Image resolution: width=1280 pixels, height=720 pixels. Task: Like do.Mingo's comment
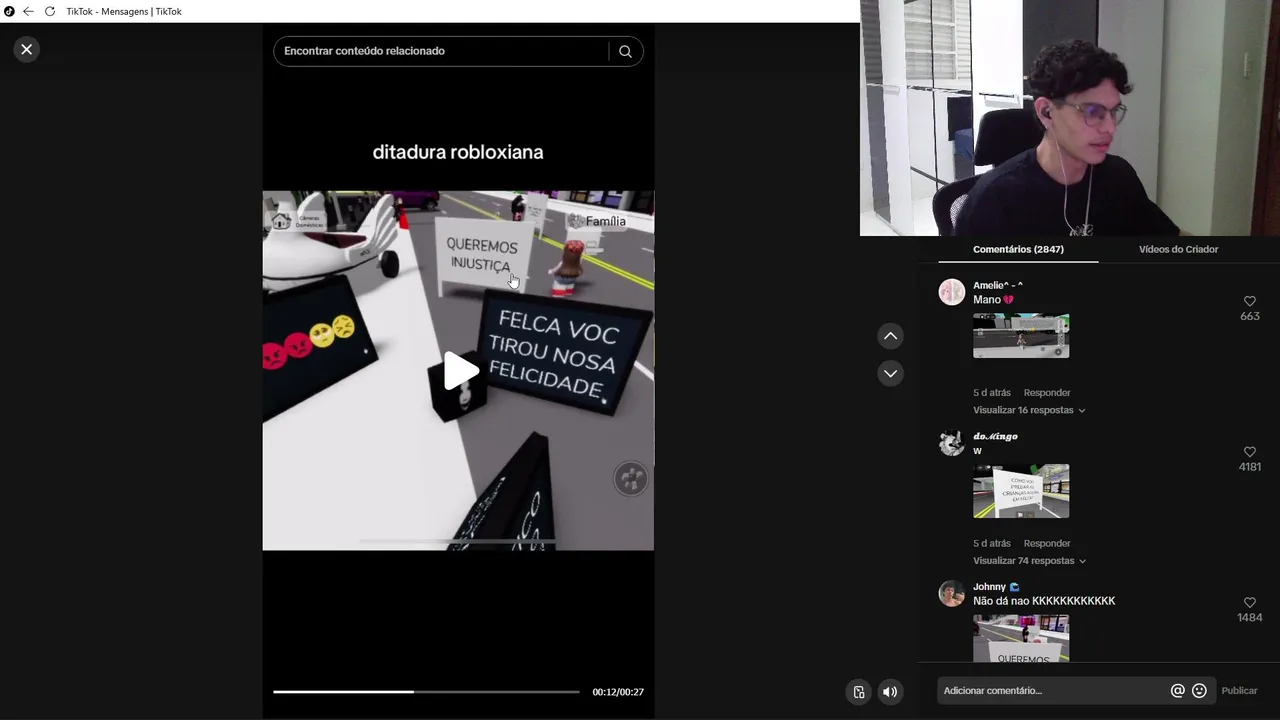pos(1249,452)
